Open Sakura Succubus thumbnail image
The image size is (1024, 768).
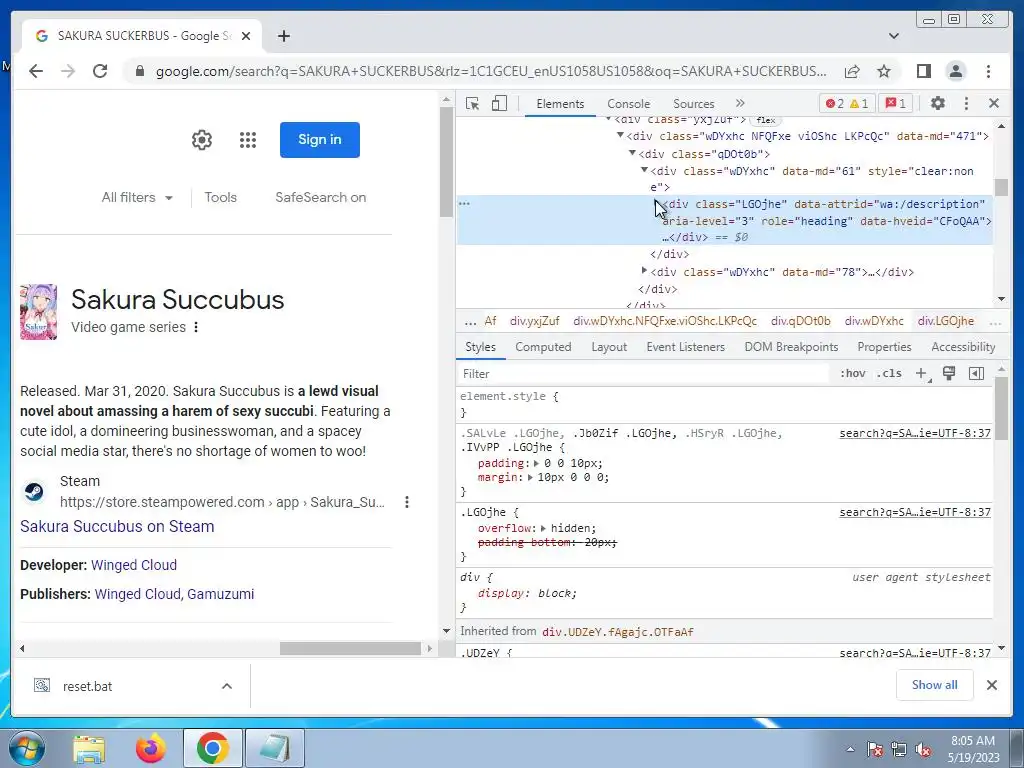[39, 312]
